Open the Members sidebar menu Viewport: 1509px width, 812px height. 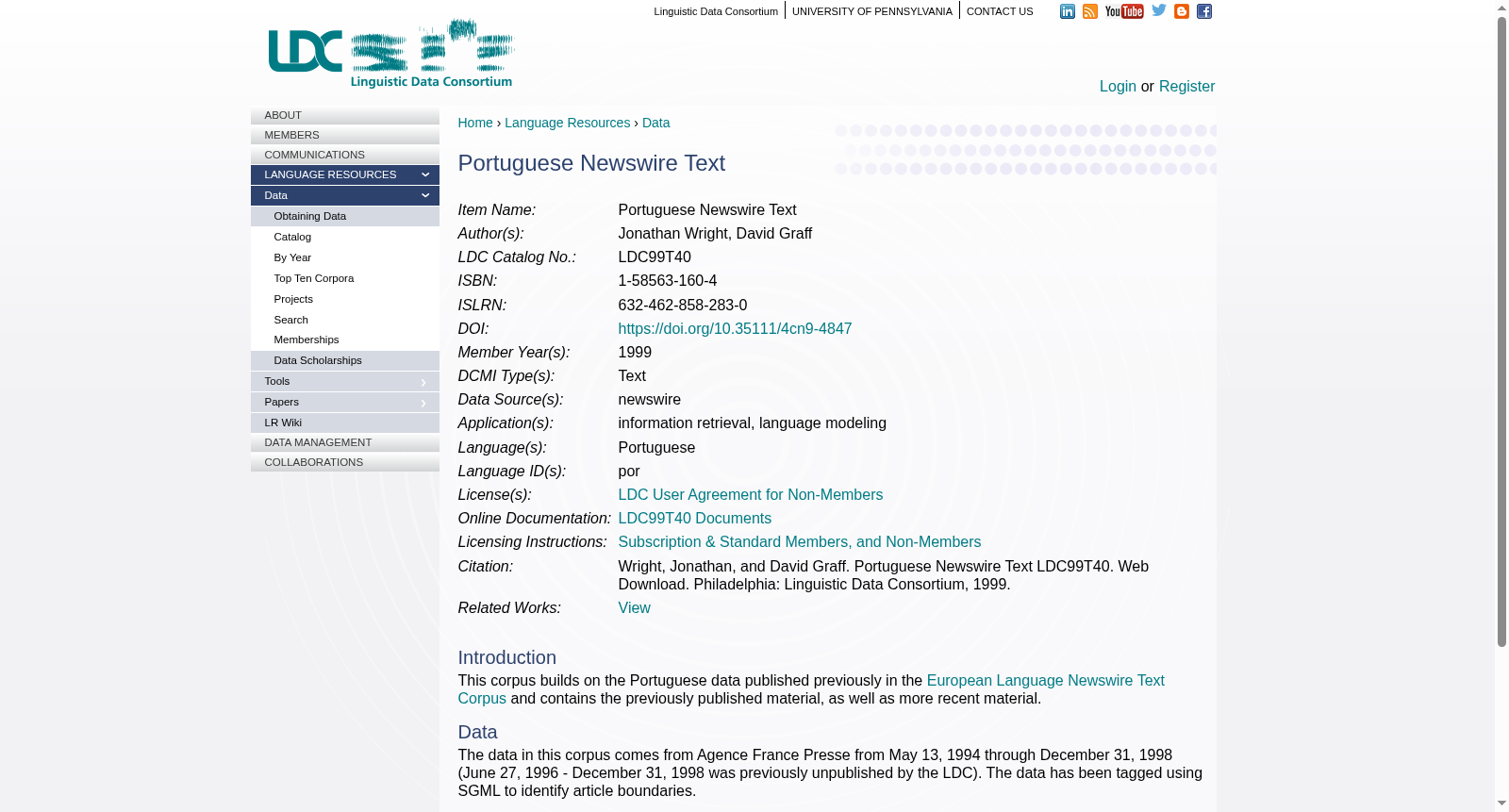pos(345,135)
